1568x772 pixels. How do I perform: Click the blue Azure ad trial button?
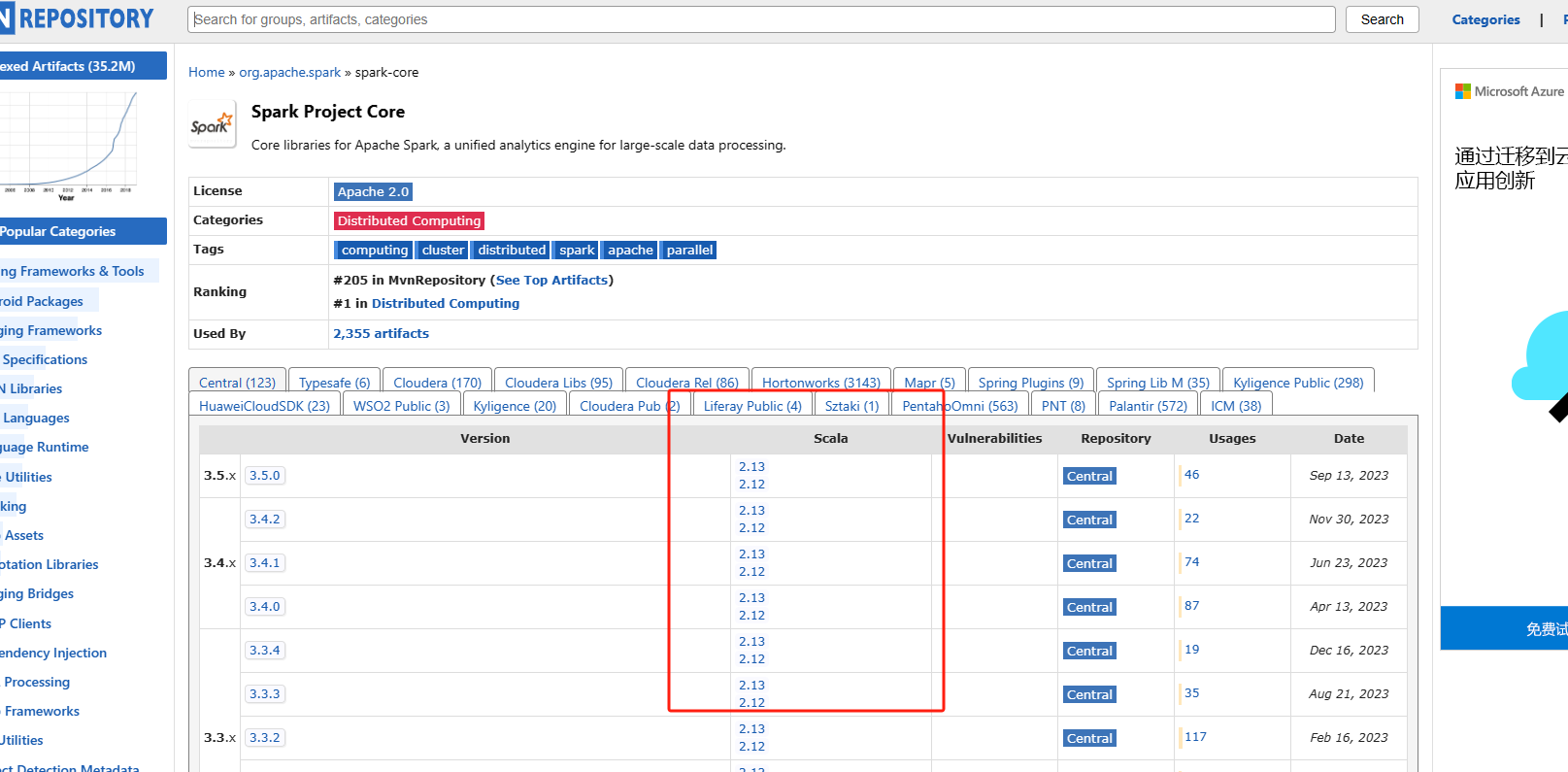click(x=1504, y=628)
